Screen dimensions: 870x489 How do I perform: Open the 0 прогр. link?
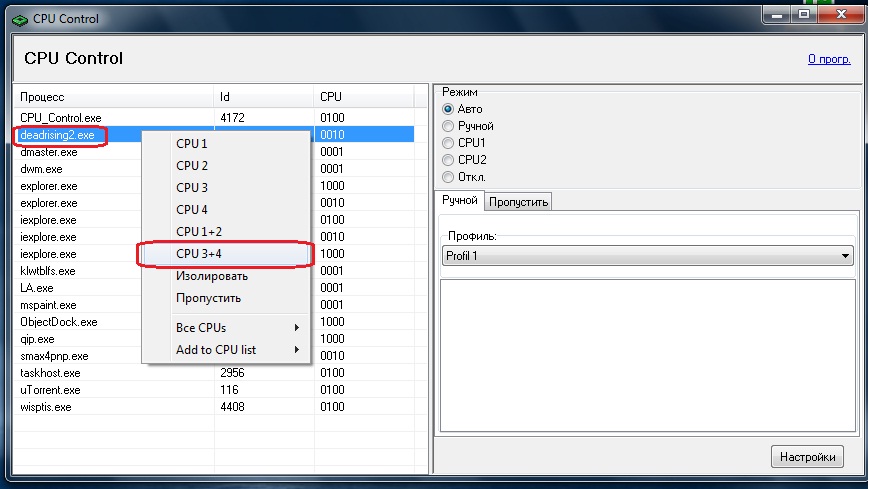[829, 59]
